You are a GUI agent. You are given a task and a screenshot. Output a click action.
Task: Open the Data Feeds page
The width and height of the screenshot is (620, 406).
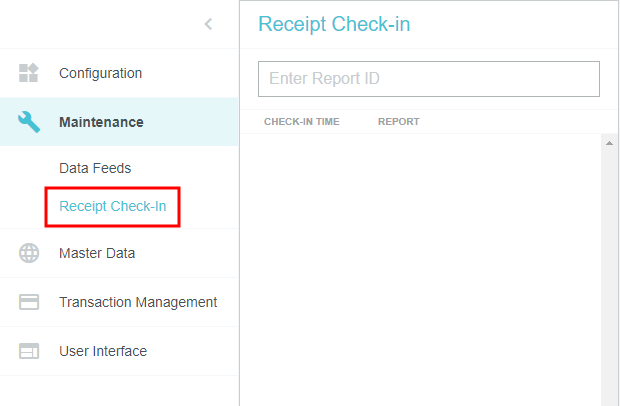click(95, 168)
